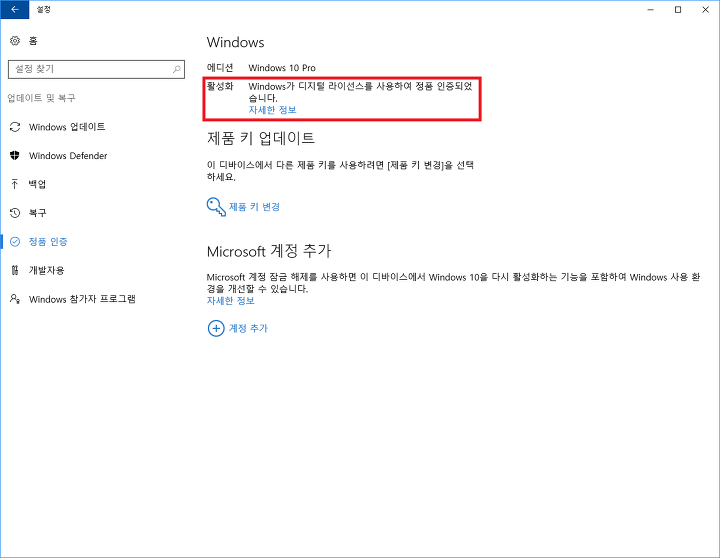Click the 에디션 label

(x=220, y=68)
